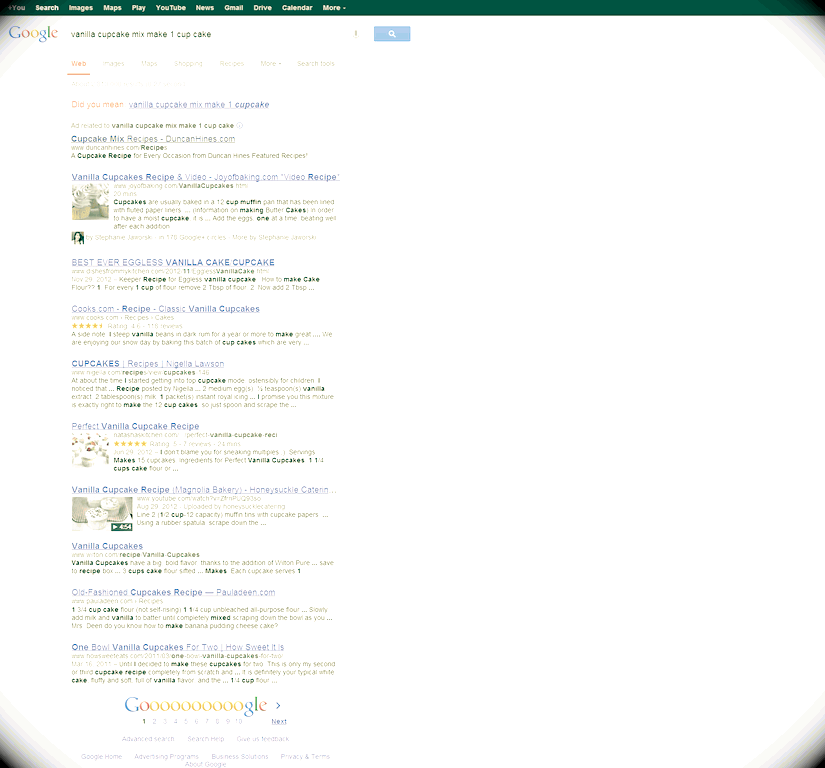The width and height of the screenshot is (825, 768).
Task: Open Cooks.com Classic Vanilla Cupcakes result
Action: coord(166,309)
